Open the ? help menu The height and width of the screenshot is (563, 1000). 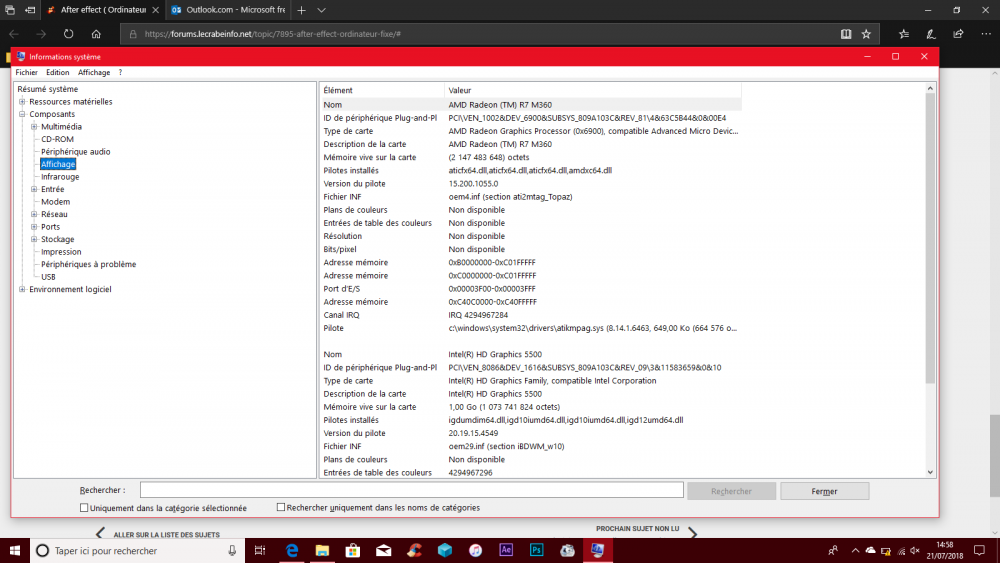coord(120,73)
